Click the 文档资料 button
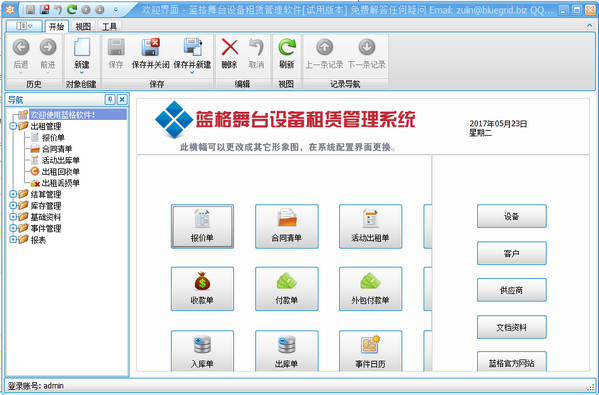The width and height of the screenshot is (599, 395). point(512,327)
